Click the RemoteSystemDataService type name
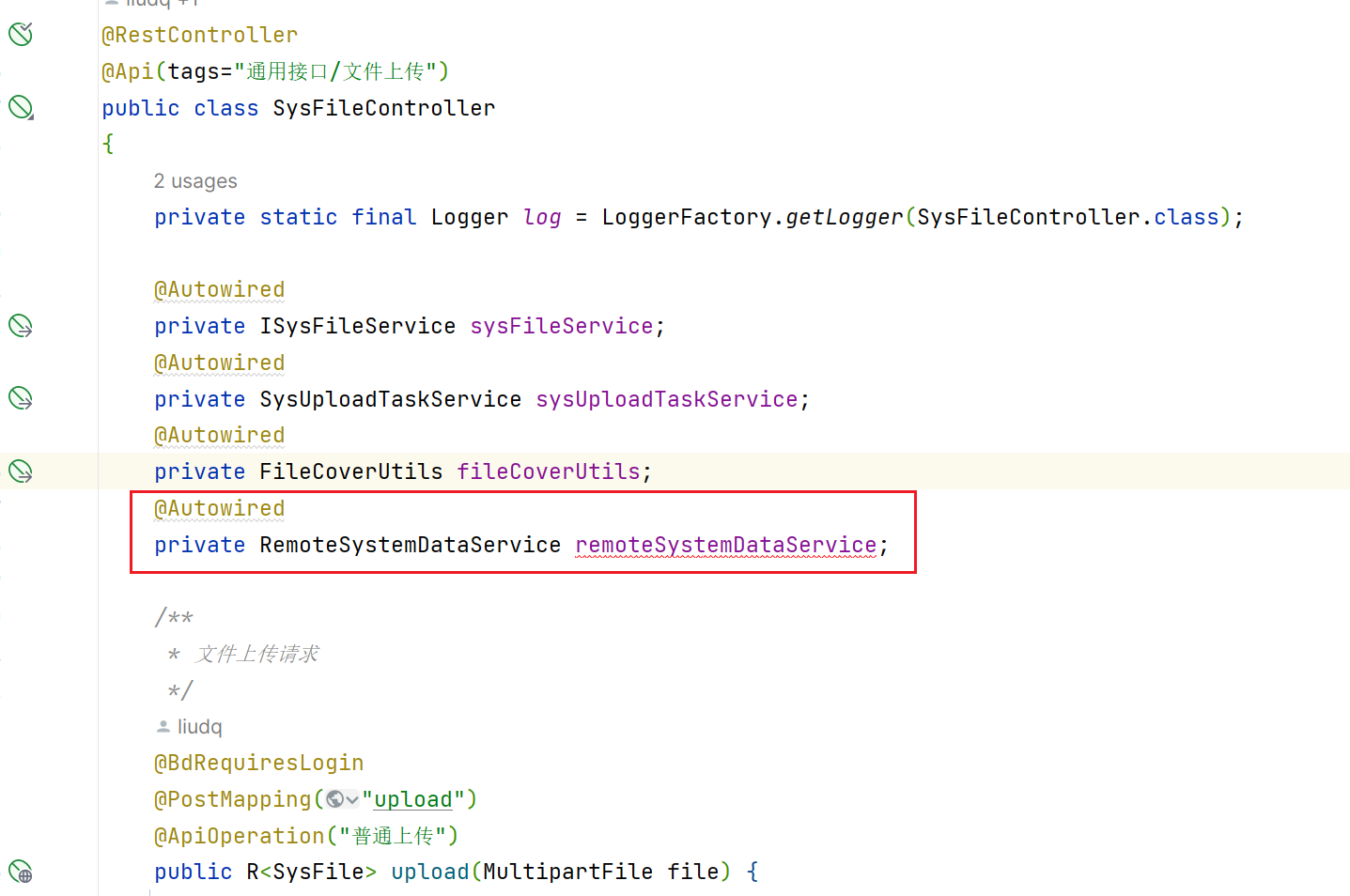Image resolution: width=1350 pixels, height=896 pixels. pyautogui.click(x=411, y=545)
